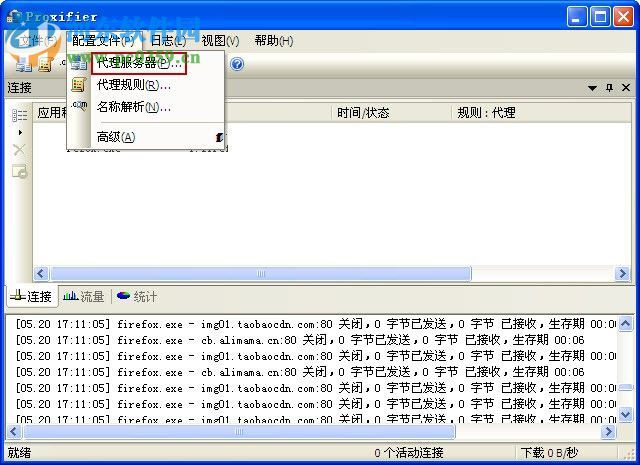Viewport: 640px width, 465px height.
Task: Close the 连接 panel
Action: [x=626, y=87]
